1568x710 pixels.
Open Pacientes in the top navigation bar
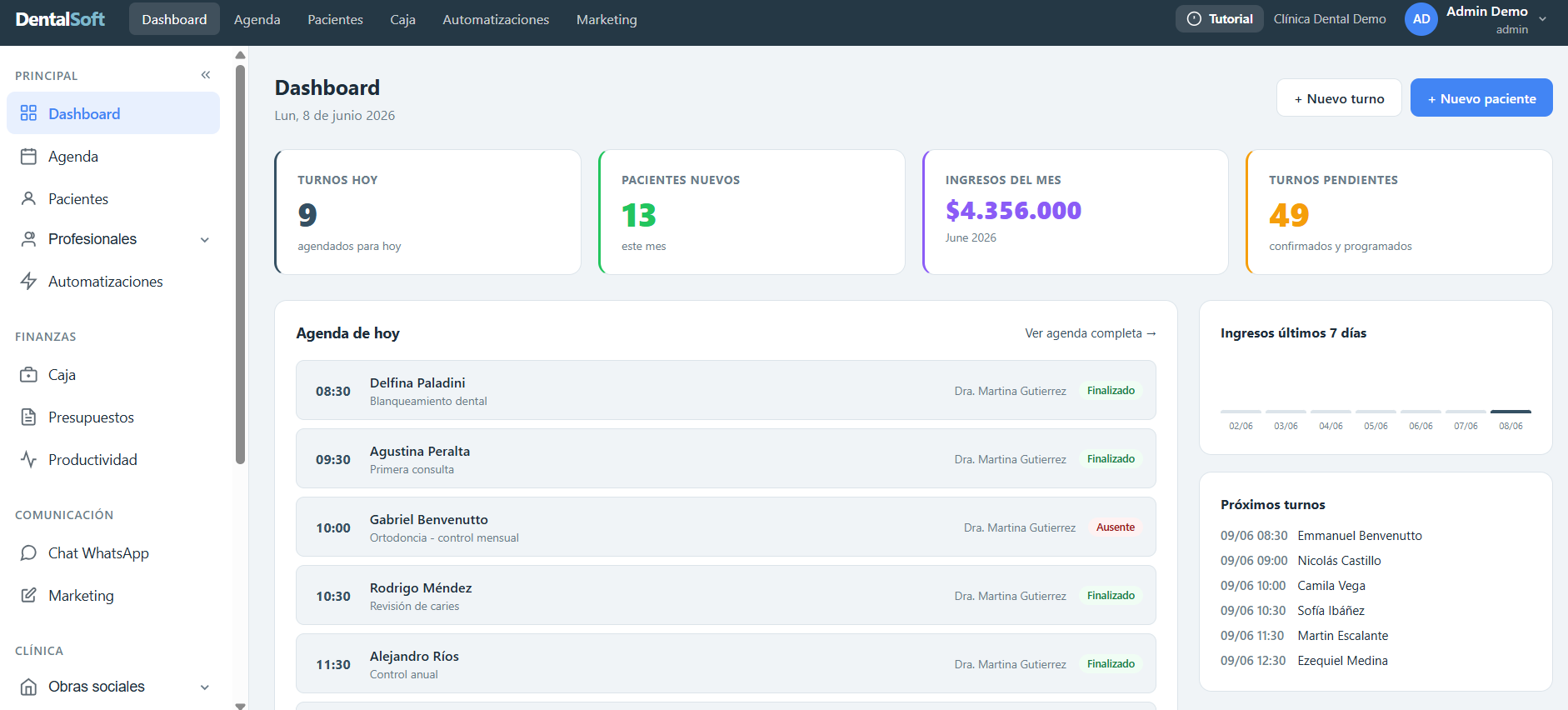point(335,19)
